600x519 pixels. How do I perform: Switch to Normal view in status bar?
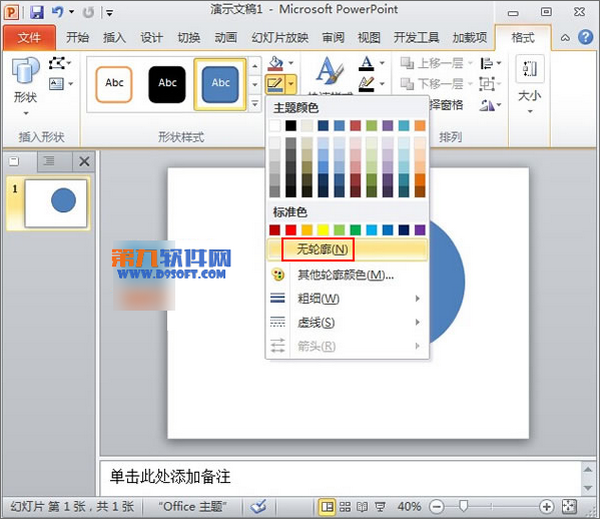point(327,507)
